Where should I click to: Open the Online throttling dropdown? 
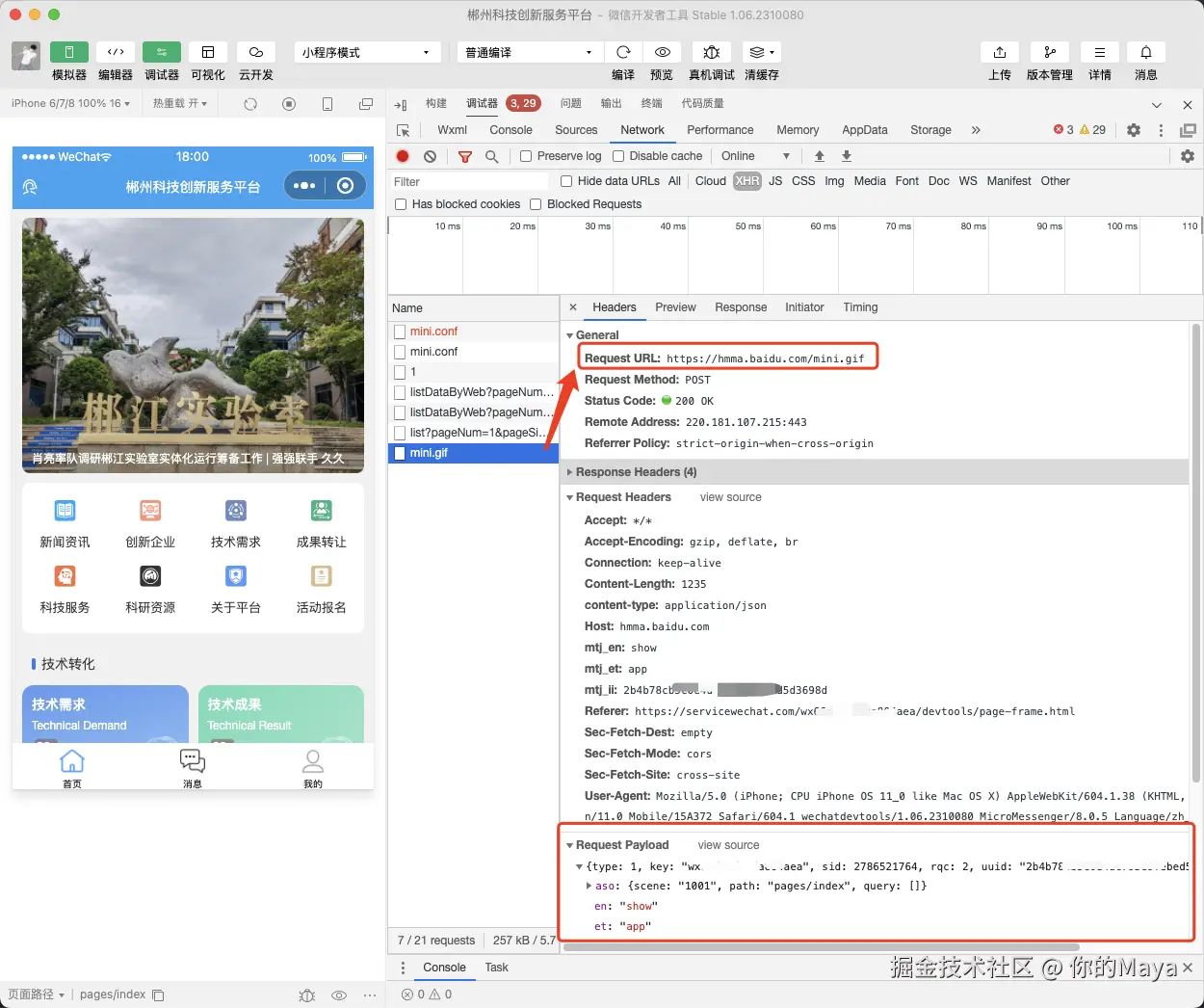click(x=756, y=156)
